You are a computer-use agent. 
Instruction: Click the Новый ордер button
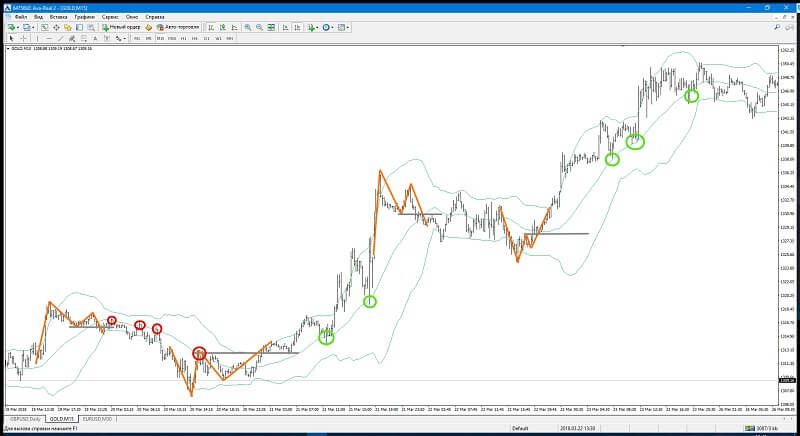121,27
